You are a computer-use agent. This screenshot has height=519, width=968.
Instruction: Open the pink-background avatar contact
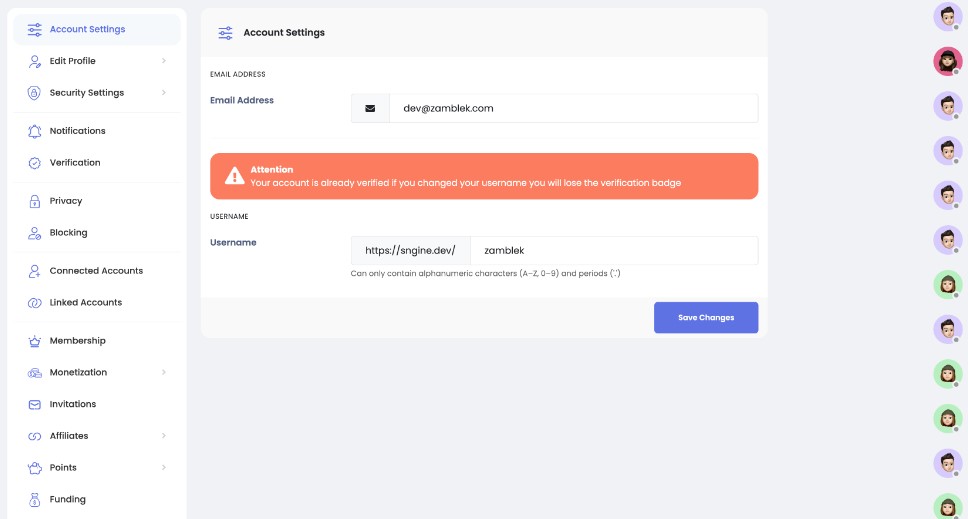pyautogui.click(x=947, y=61)
